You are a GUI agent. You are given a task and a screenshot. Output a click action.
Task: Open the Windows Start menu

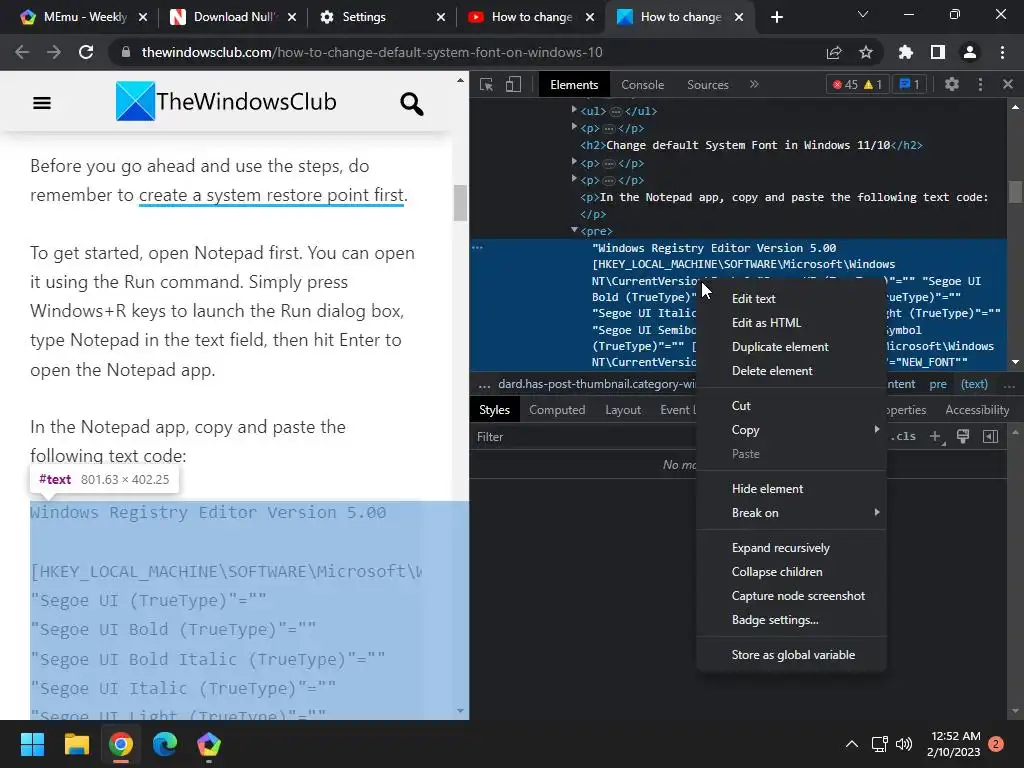(32, 744)
